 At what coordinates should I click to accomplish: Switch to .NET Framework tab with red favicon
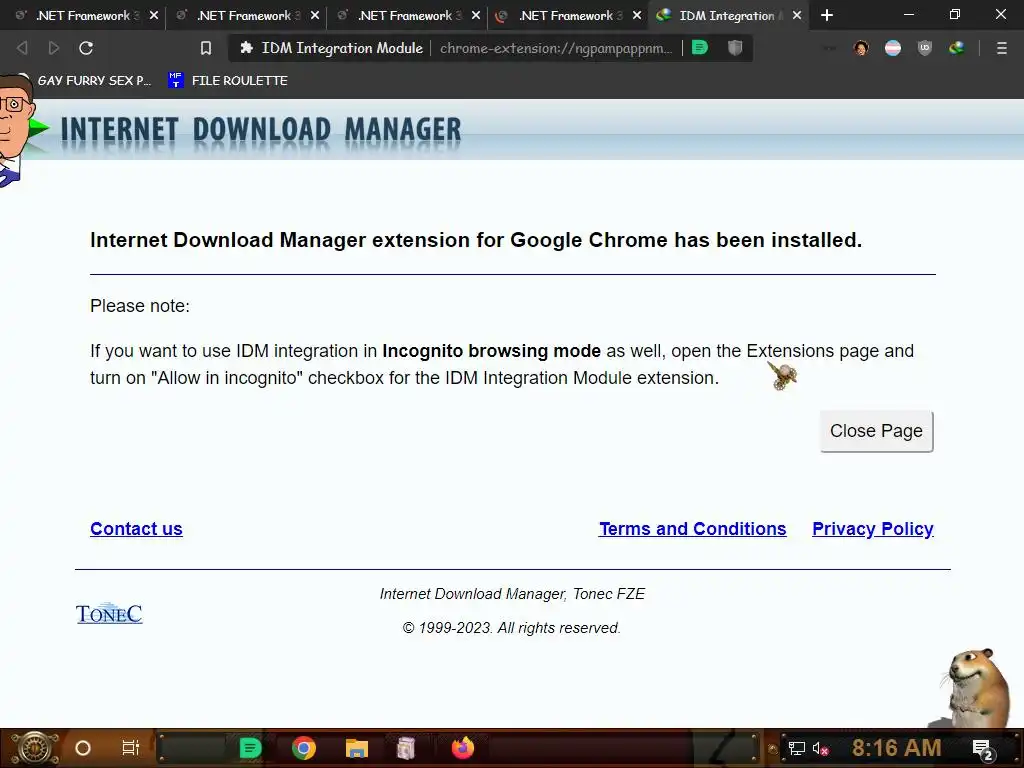(566, 15)
